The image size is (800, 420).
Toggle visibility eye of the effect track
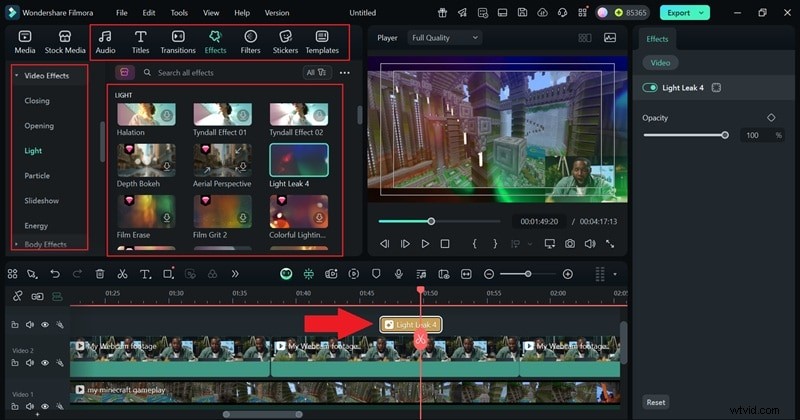[x=45, y=325]
